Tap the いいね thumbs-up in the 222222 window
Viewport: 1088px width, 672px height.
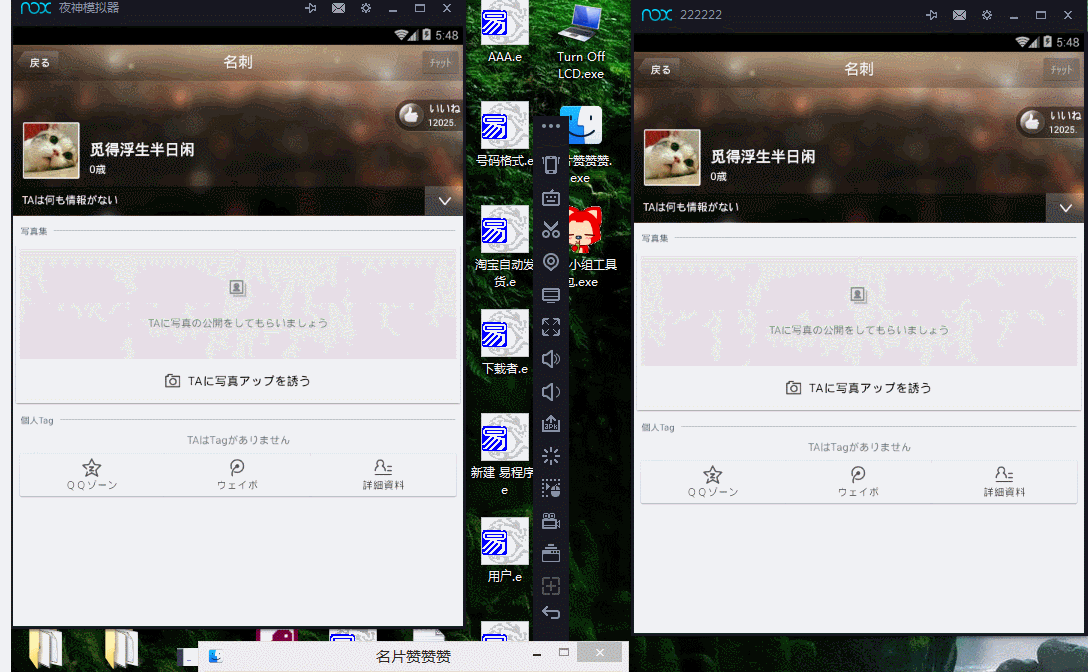(x=1031, y=122)
